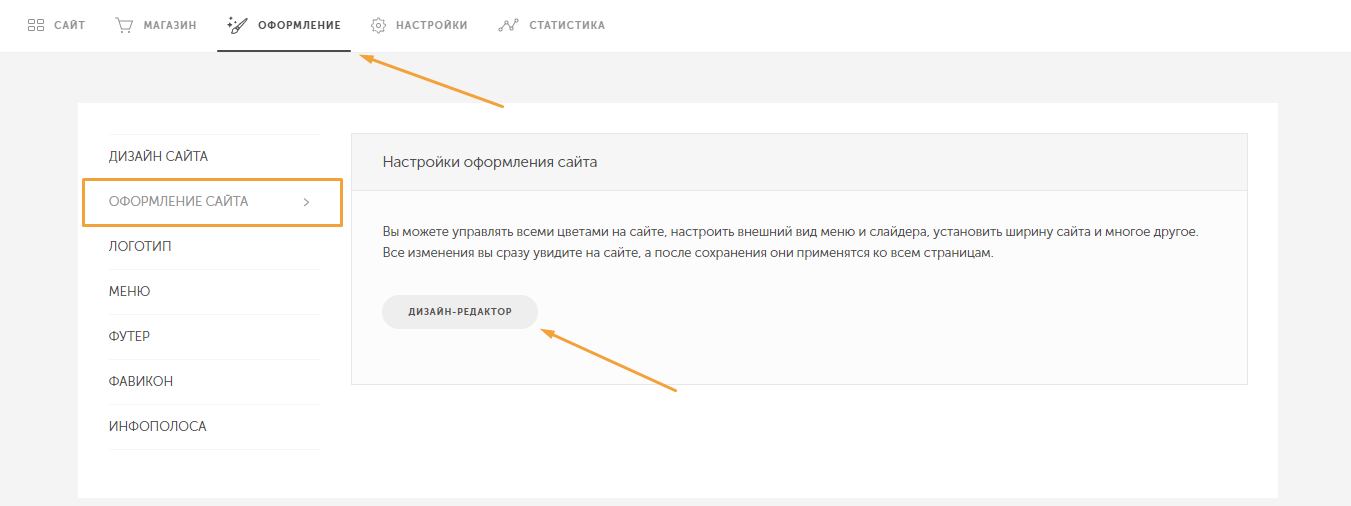Open the ФУТЕР section
The height and width of the screenshot is (506, 1351).
[x=214, y=336]
